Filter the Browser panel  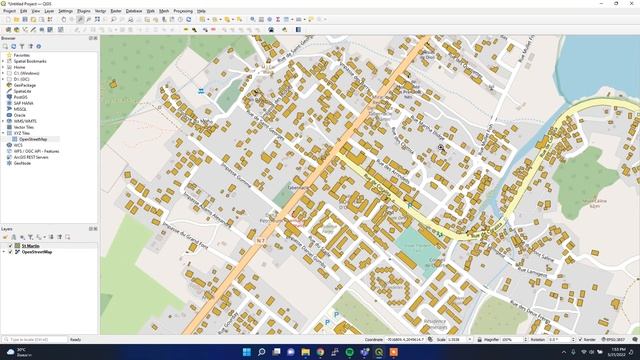pos(22,47)
